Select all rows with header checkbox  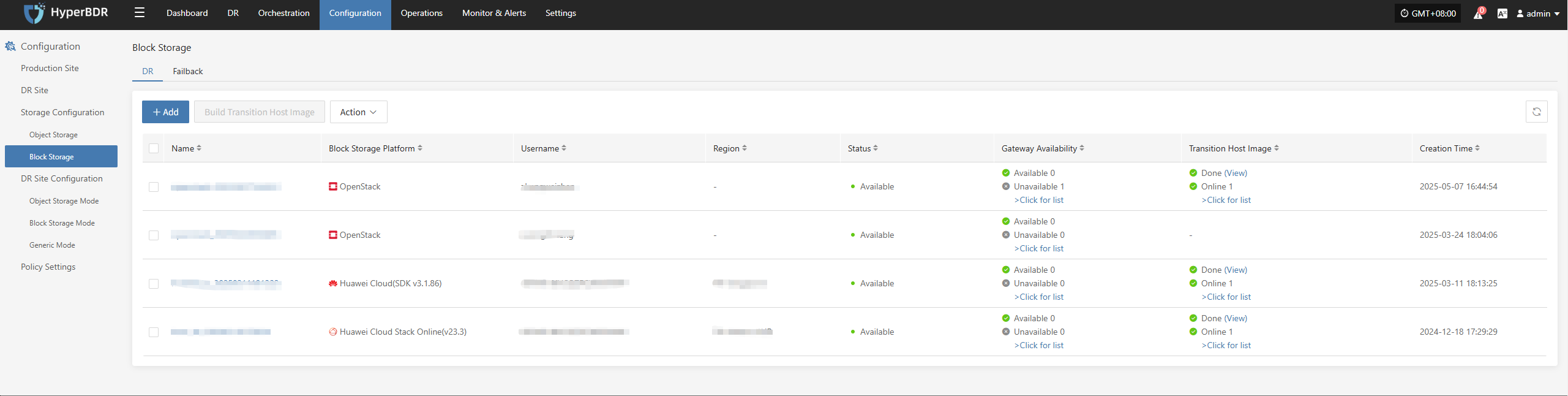[154, 148]
